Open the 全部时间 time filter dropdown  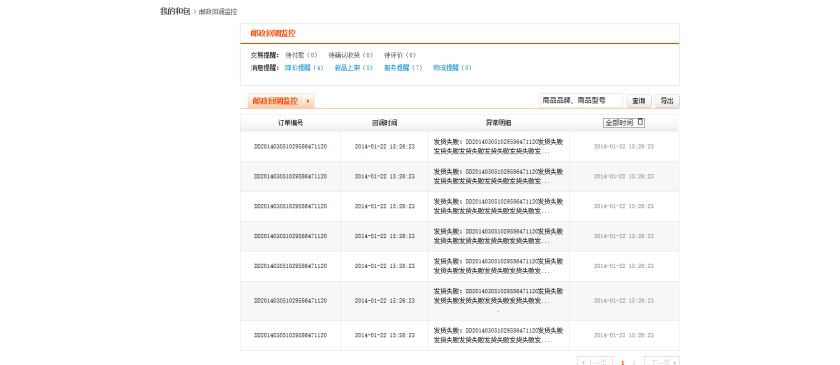624,123
